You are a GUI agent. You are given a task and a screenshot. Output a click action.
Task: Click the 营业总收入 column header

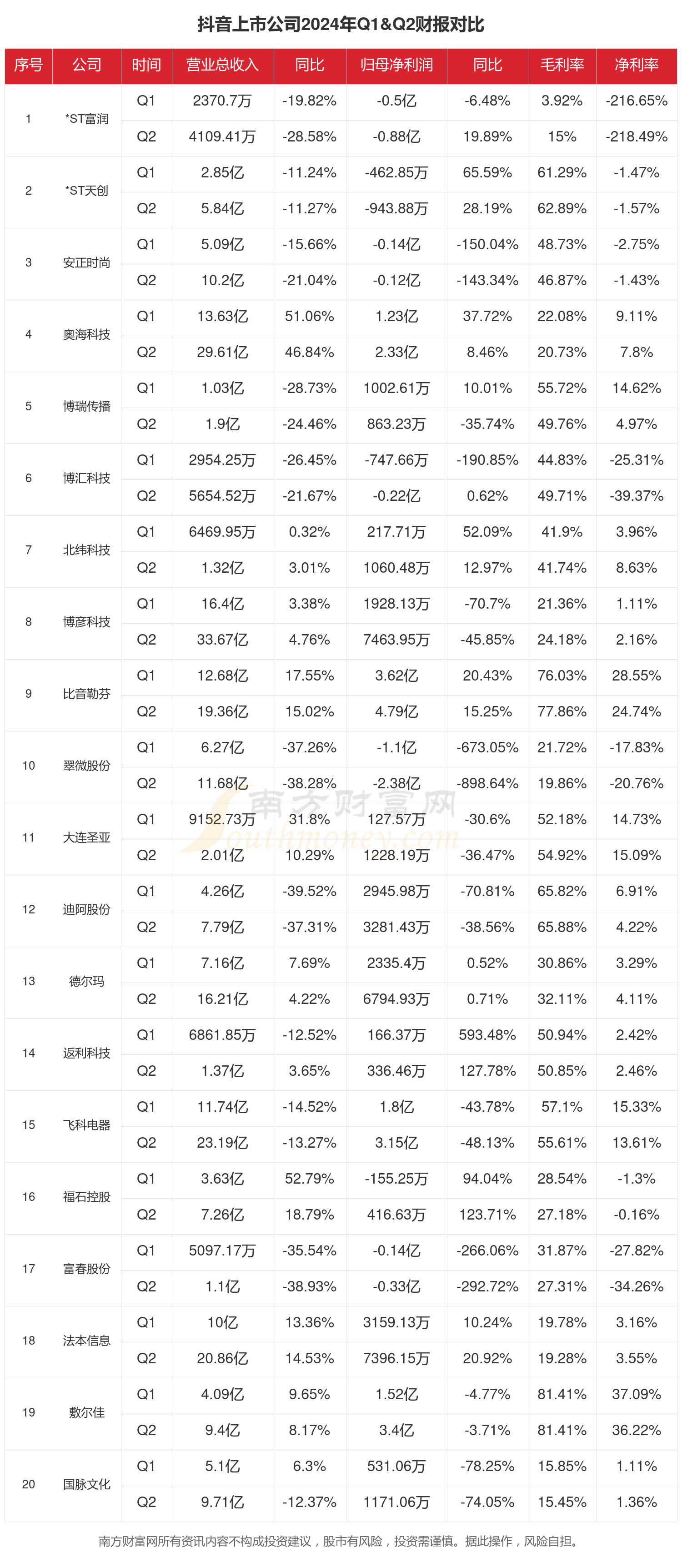(222, 65)
